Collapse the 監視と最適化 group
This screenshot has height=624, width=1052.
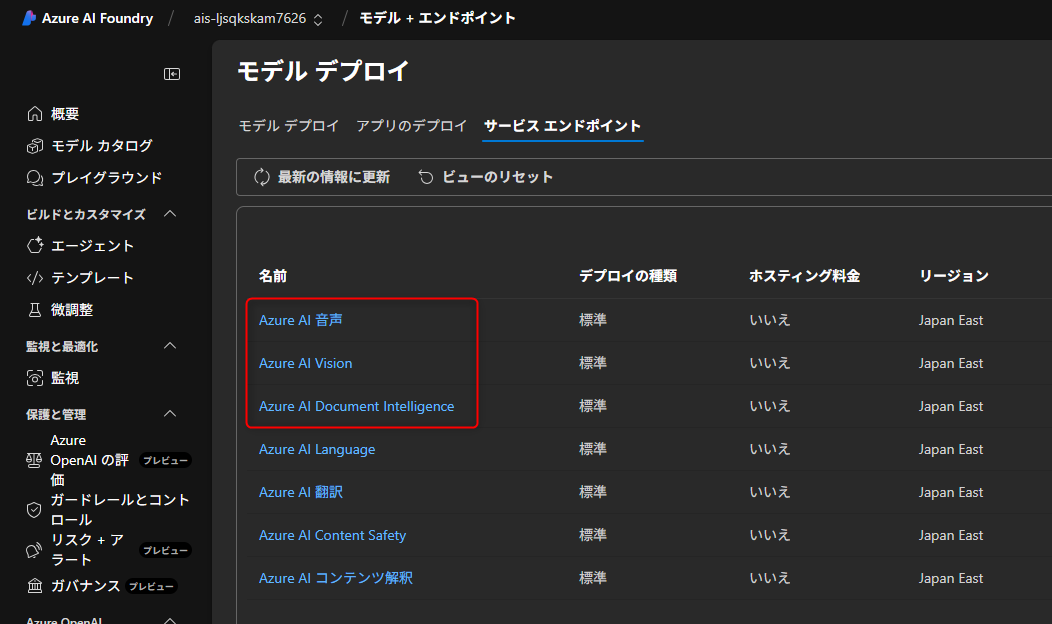170,345
